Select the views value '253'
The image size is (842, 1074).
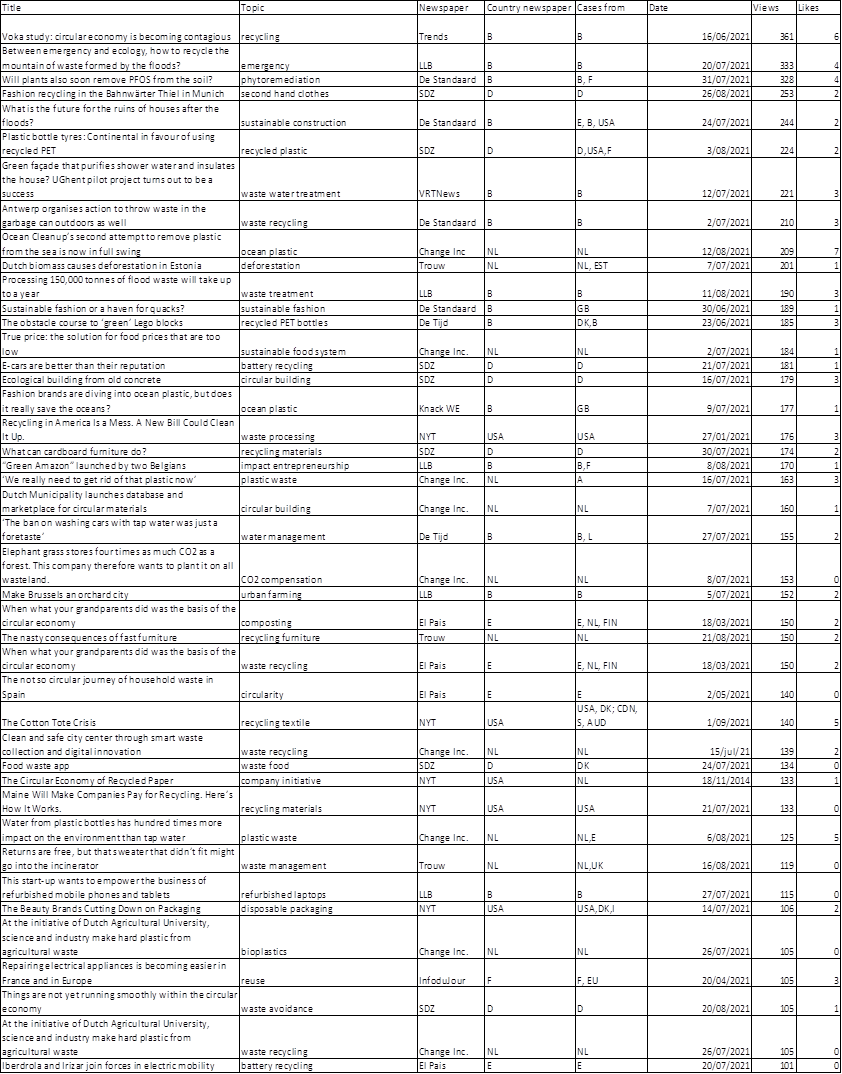(x=773, y=94)
